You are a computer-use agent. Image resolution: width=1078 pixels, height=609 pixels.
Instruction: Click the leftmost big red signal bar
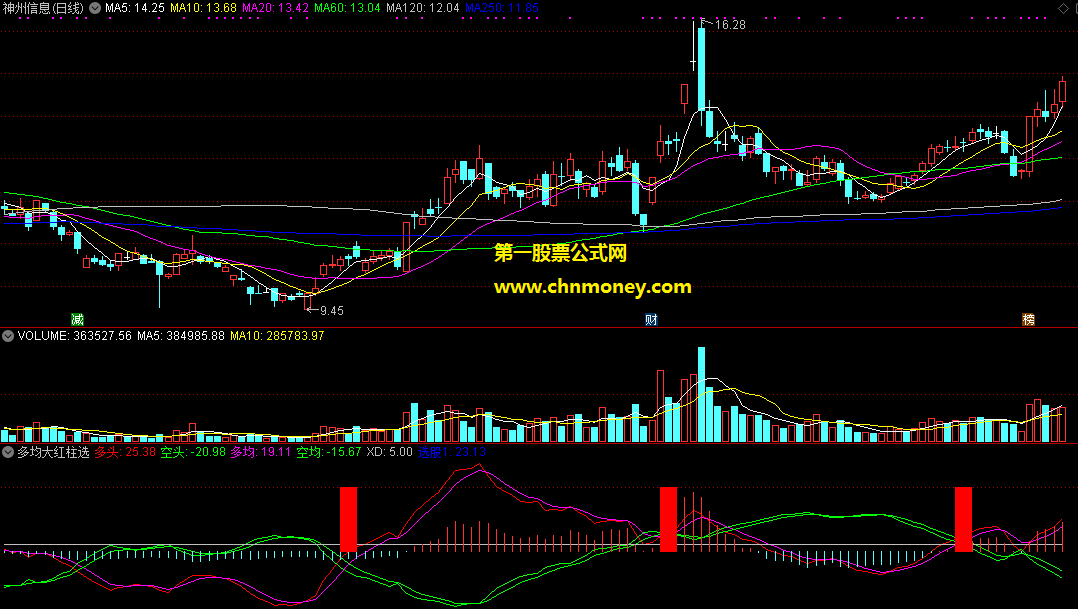(349, 520)
